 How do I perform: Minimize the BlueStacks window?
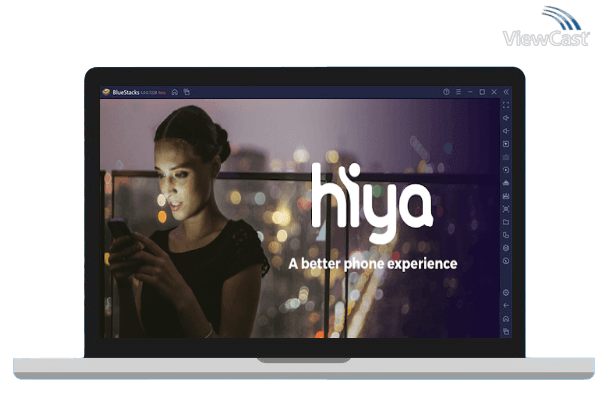(470, 92)
